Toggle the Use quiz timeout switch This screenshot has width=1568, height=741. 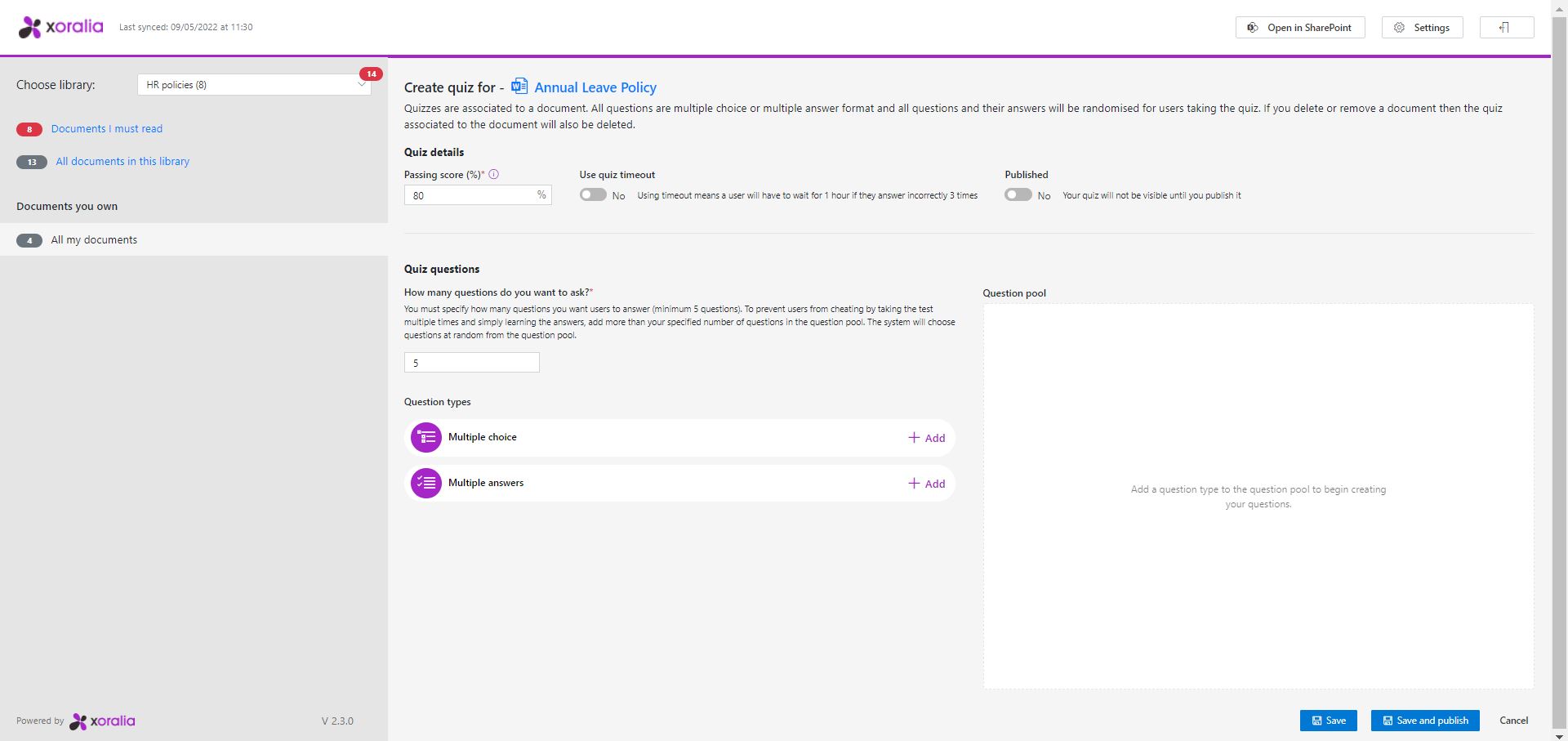point(593,194)
